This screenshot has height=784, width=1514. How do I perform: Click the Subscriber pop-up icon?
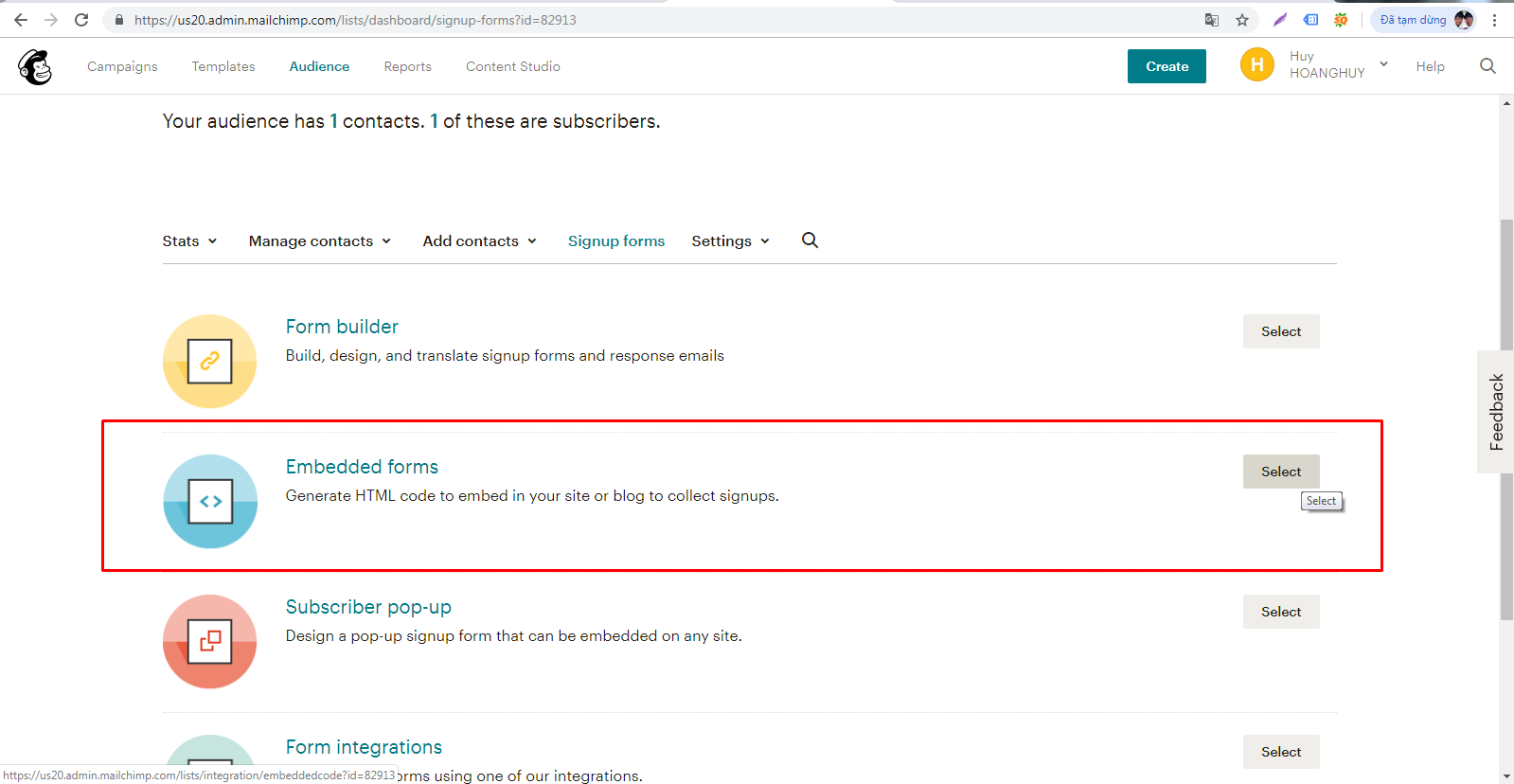210,641
